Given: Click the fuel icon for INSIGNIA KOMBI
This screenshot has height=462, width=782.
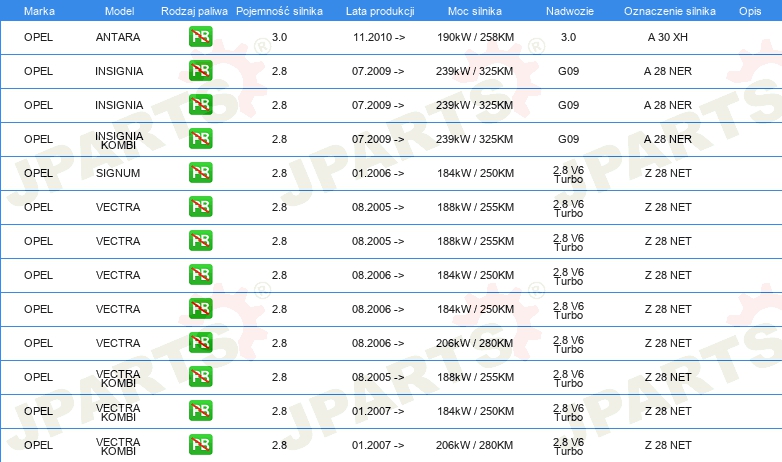Looking at the screenshot, I should [x=200, y=139].
